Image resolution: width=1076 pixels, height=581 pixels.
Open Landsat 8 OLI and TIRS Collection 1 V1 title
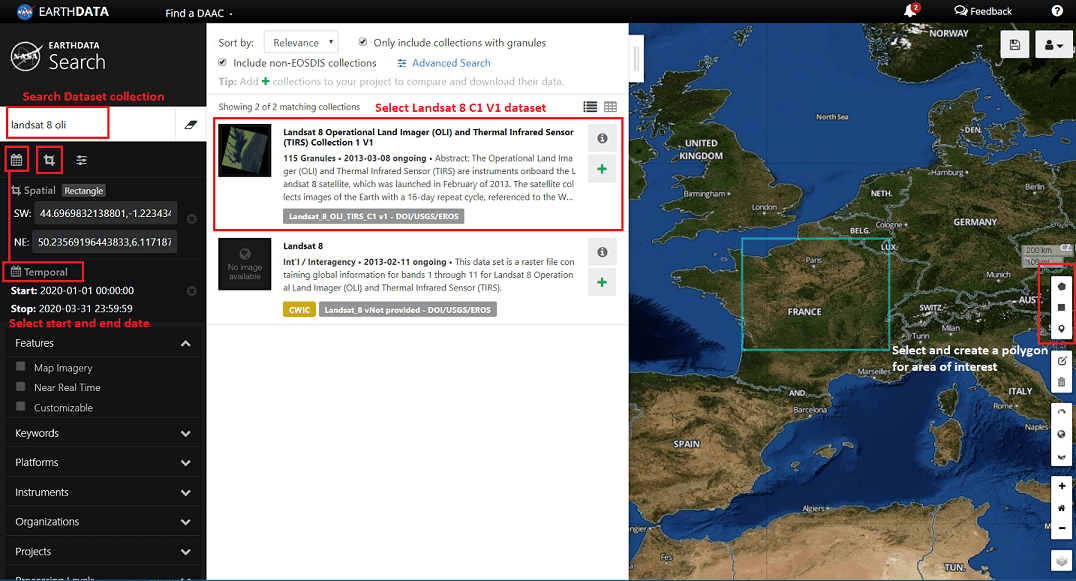428,137
